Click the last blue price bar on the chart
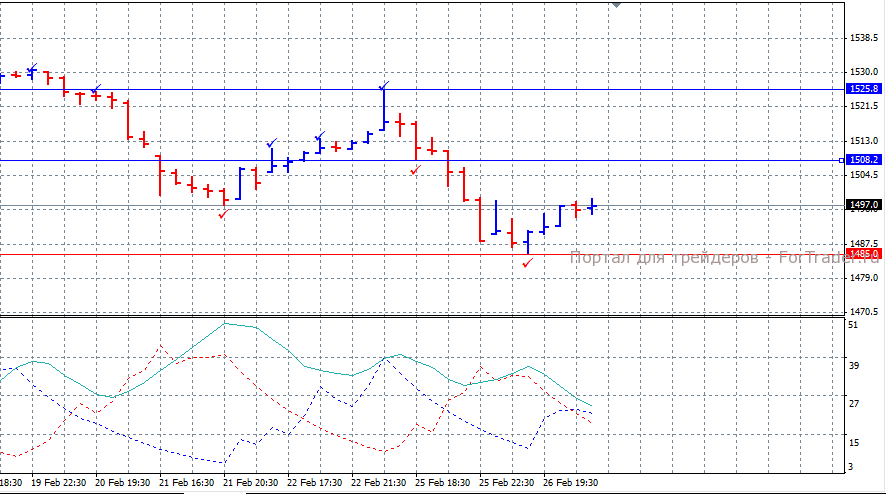The image size is (886, 494). coord(593,206)
